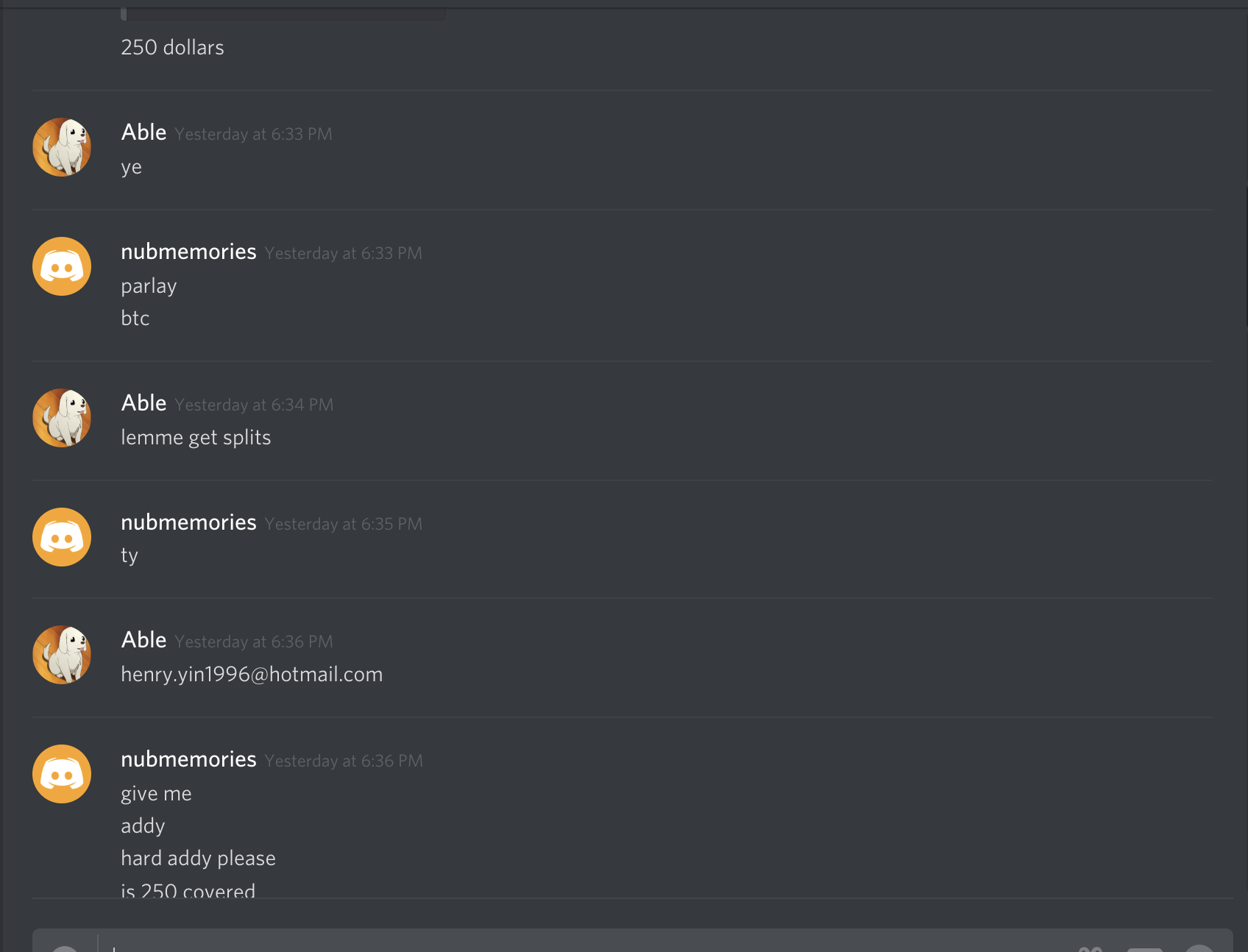Viewport: 1248px width, 952px height.
Task: Click nubmemories' avatar on the 'ty' message
Action: coord(62,537)
